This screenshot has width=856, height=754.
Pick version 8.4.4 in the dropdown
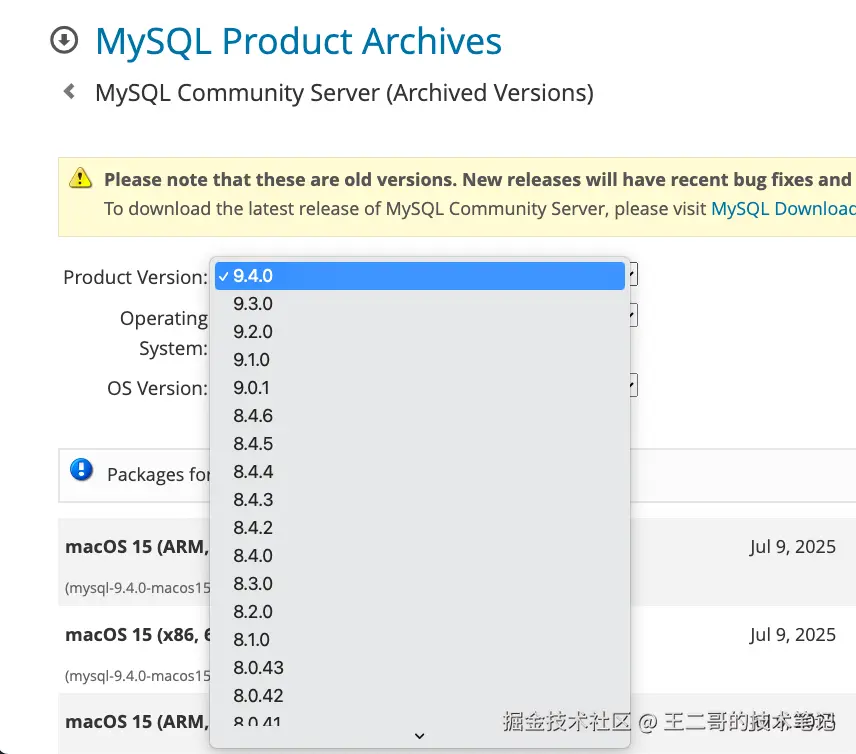click(419, 472)
